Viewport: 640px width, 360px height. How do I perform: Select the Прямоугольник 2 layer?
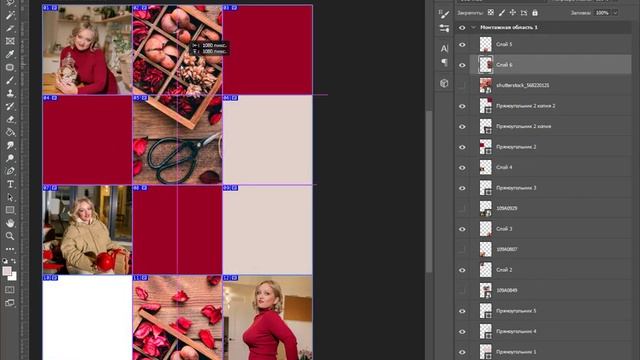[x=550, y=147]
